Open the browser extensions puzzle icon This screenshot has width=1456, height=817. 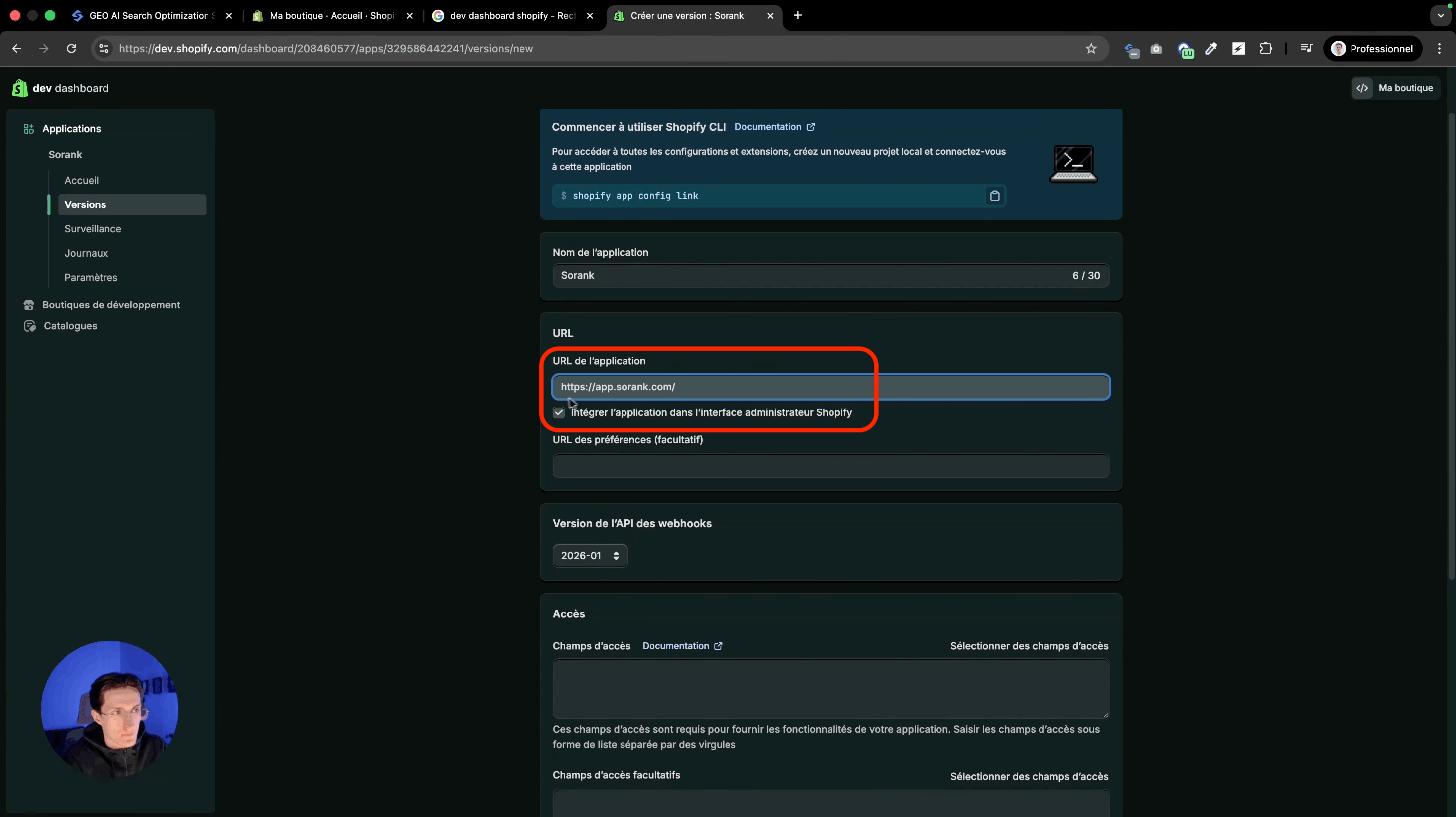pyautogui.click(x=1266, y=49)
